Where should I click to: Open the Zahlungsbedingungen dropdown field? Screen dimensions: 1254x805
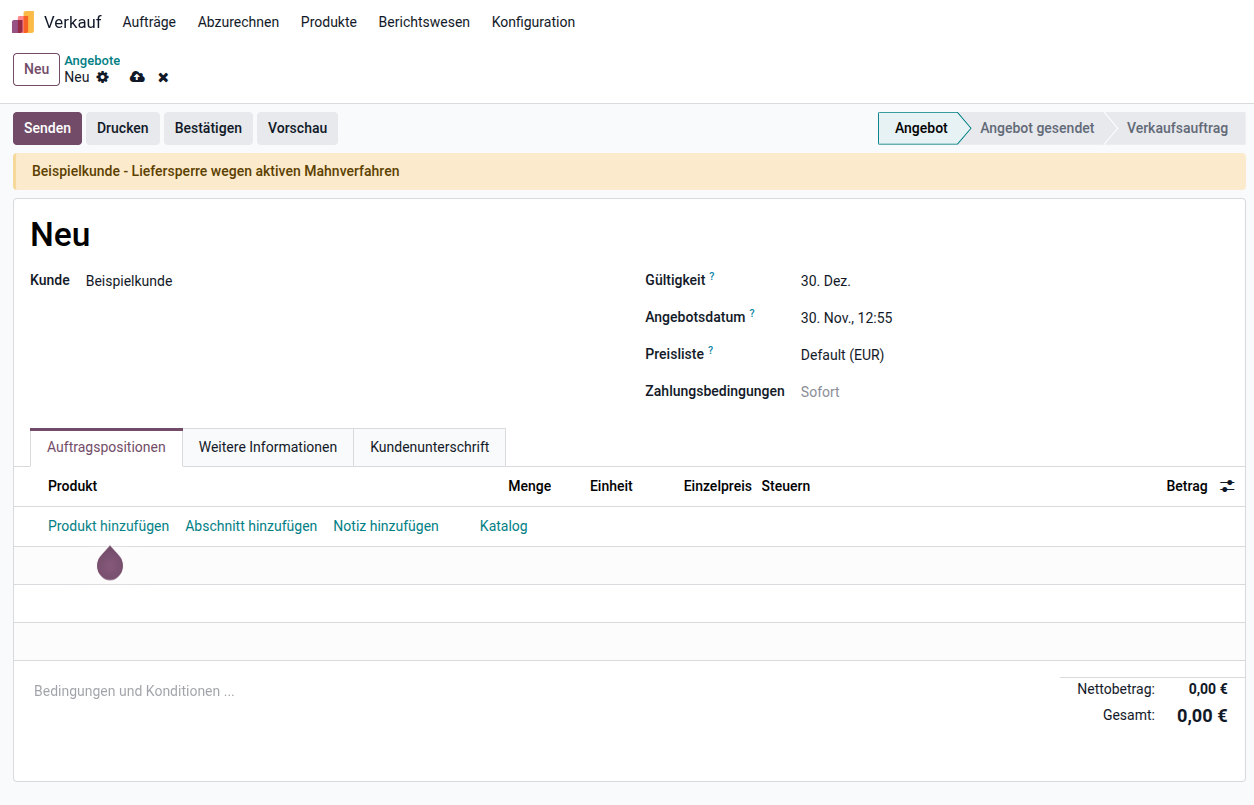tap(900, 392)
